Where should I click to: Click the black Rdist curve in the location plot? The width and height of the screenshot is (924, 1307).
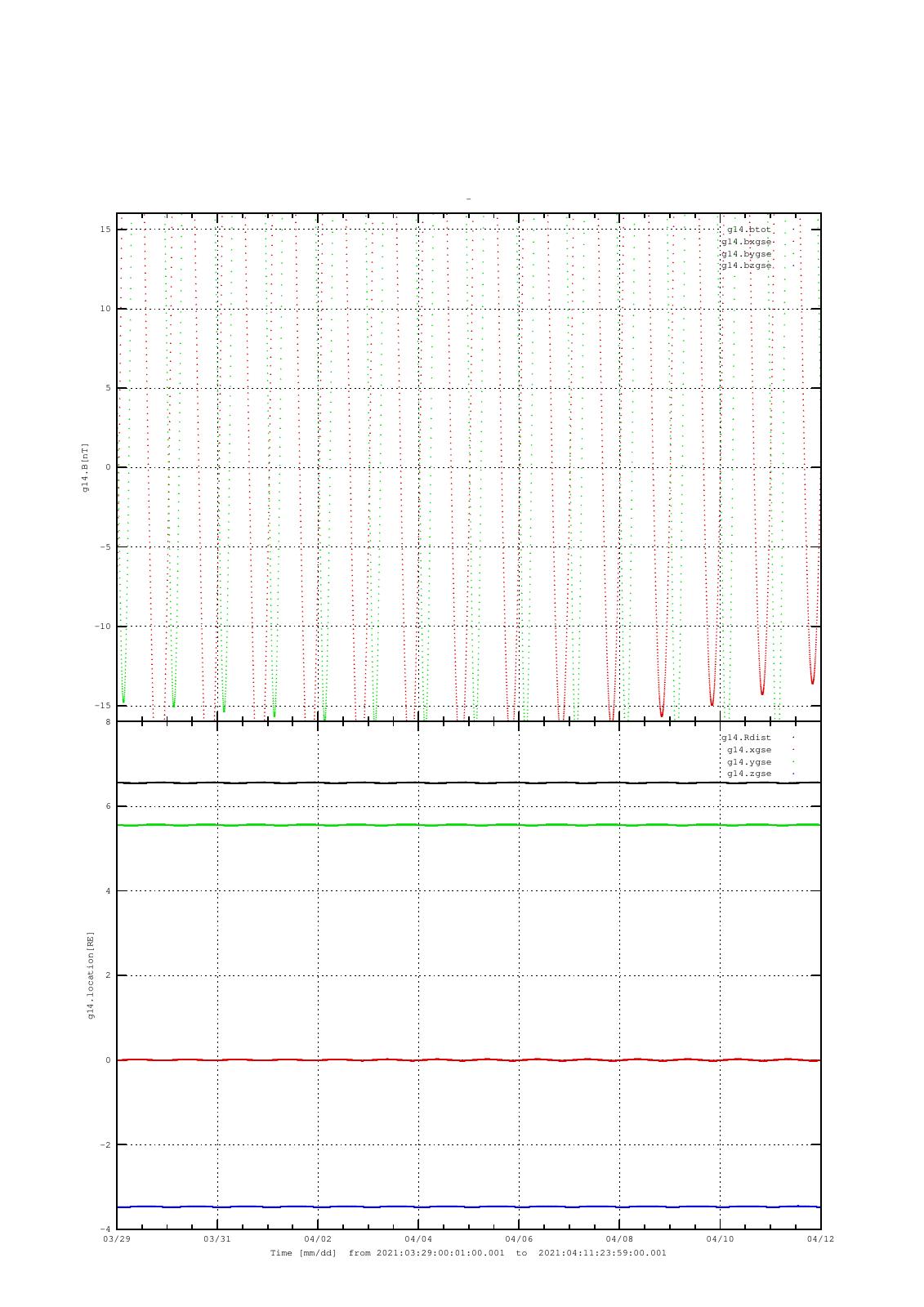coord(468,783)
